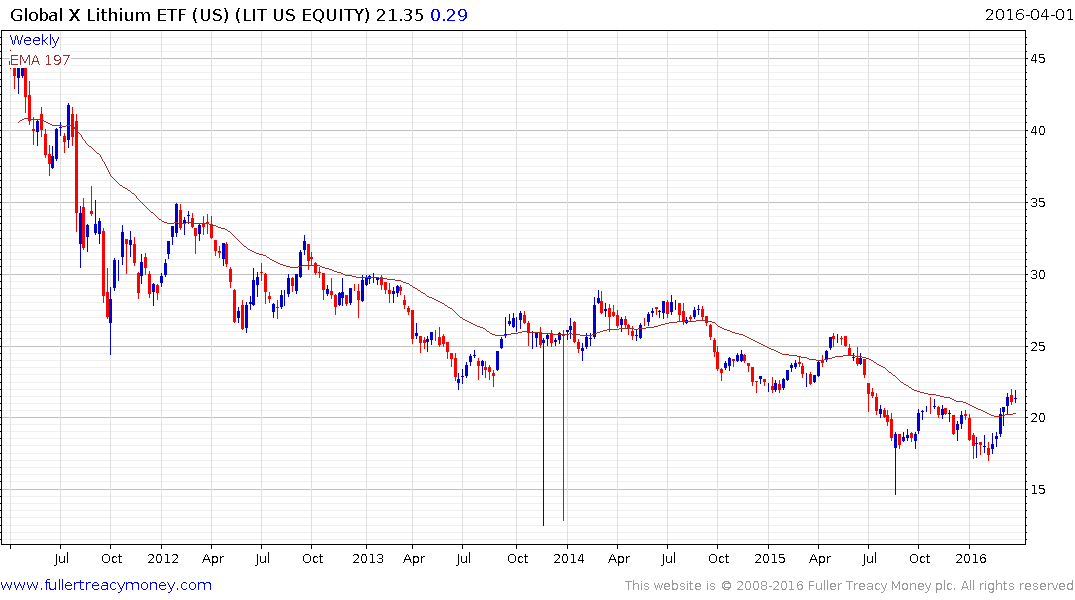Select the last price value 21.35

click(x=400, y=15)
